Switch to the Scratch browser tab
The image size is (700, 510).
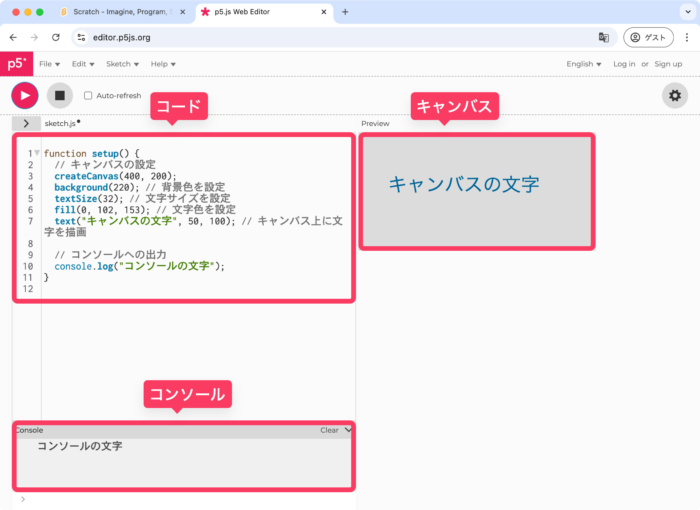pyautogui.click(x=120, y=12)
